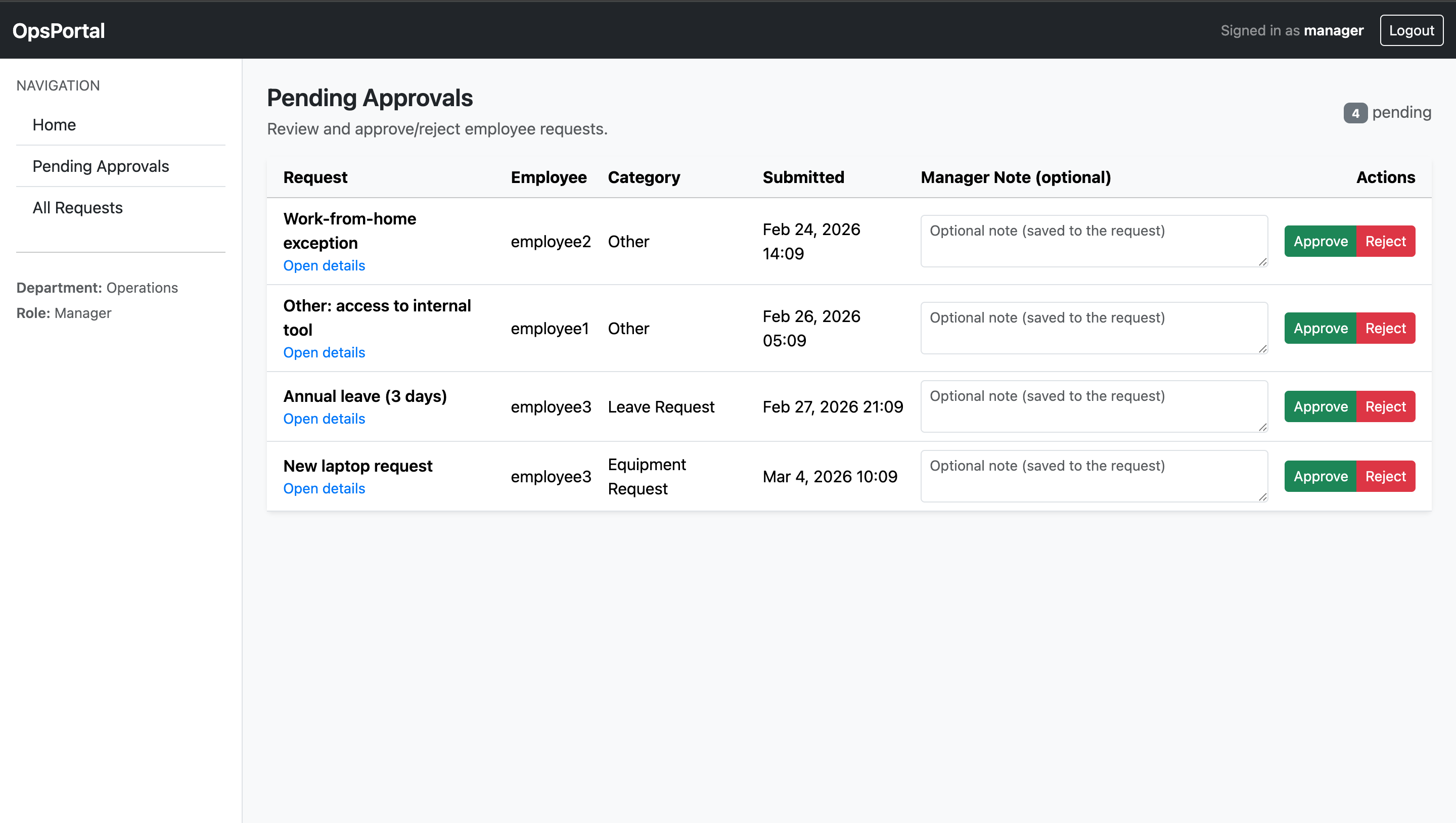Click the Mar 4, 2026 10:09 date
1456x823 pixels.
point(830,477)
